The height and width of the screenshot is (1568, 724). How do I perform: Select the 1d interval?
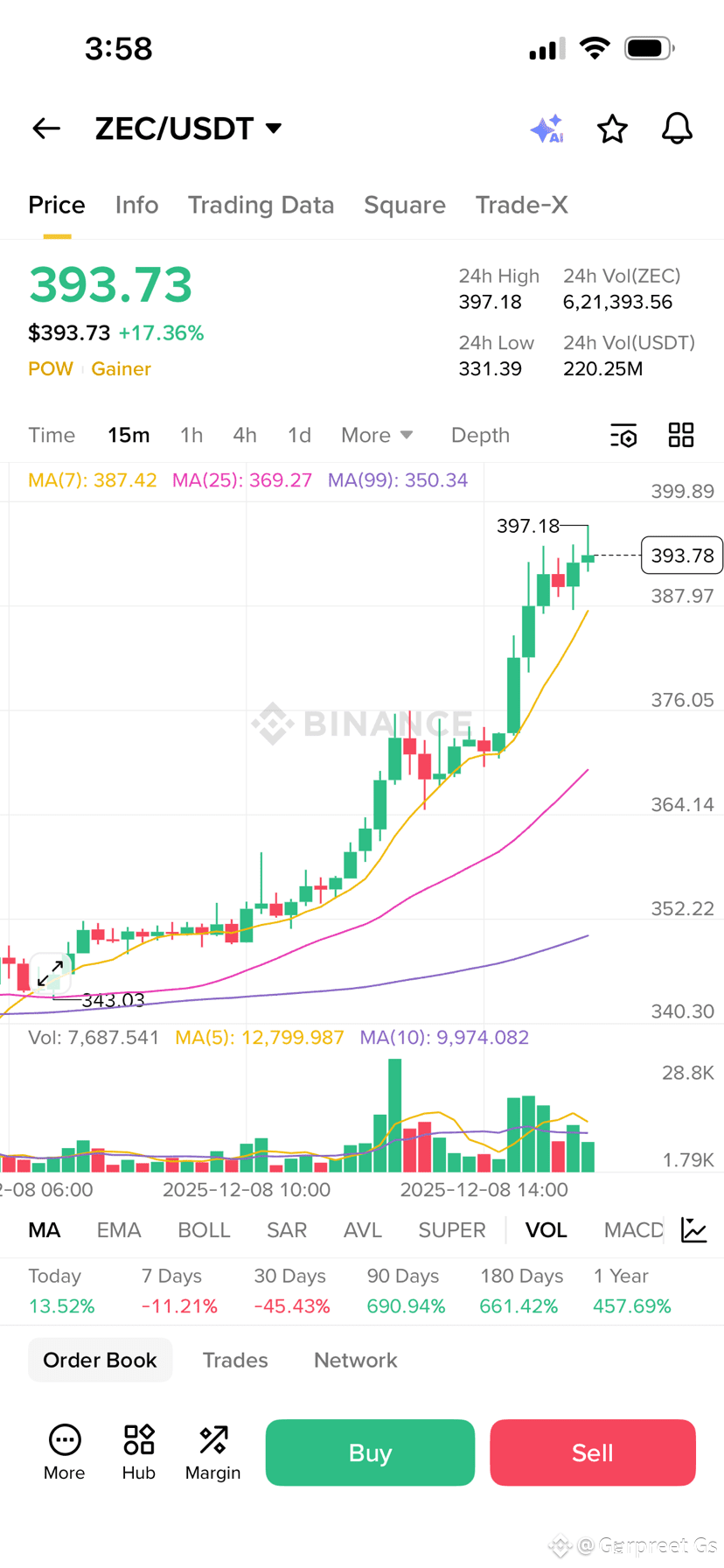(x=299, y=435)
